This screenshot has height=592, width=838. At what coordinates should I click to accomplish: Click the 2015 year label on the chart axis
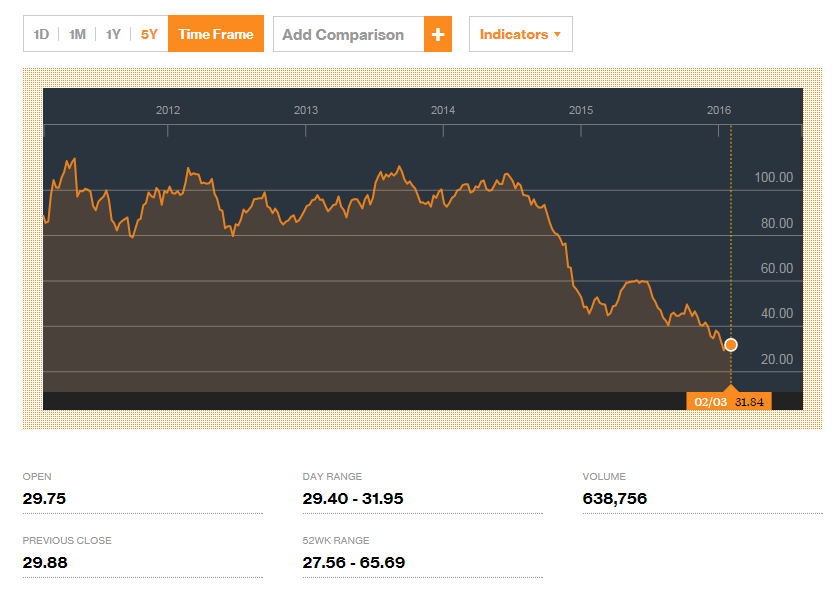581,110
